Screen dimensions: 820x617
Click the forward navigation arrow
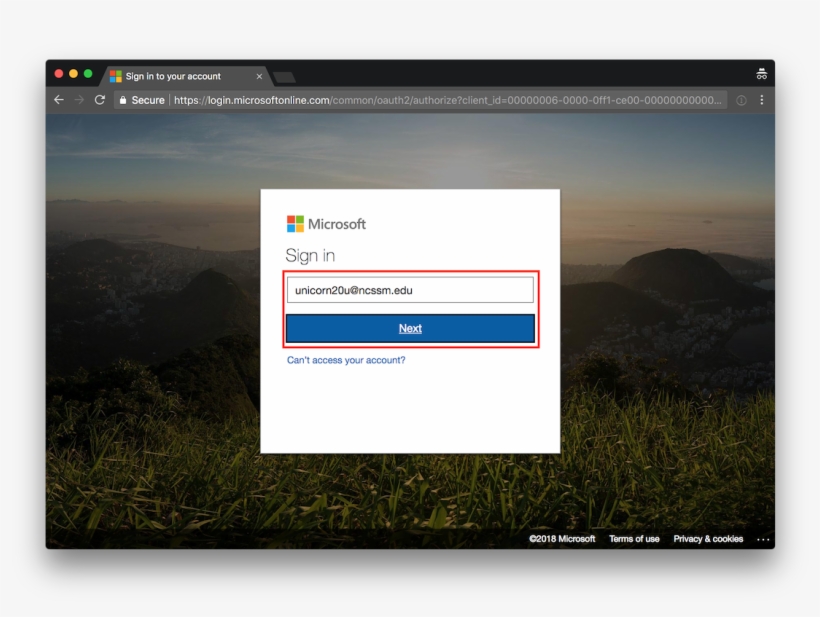tap(78, 100)
